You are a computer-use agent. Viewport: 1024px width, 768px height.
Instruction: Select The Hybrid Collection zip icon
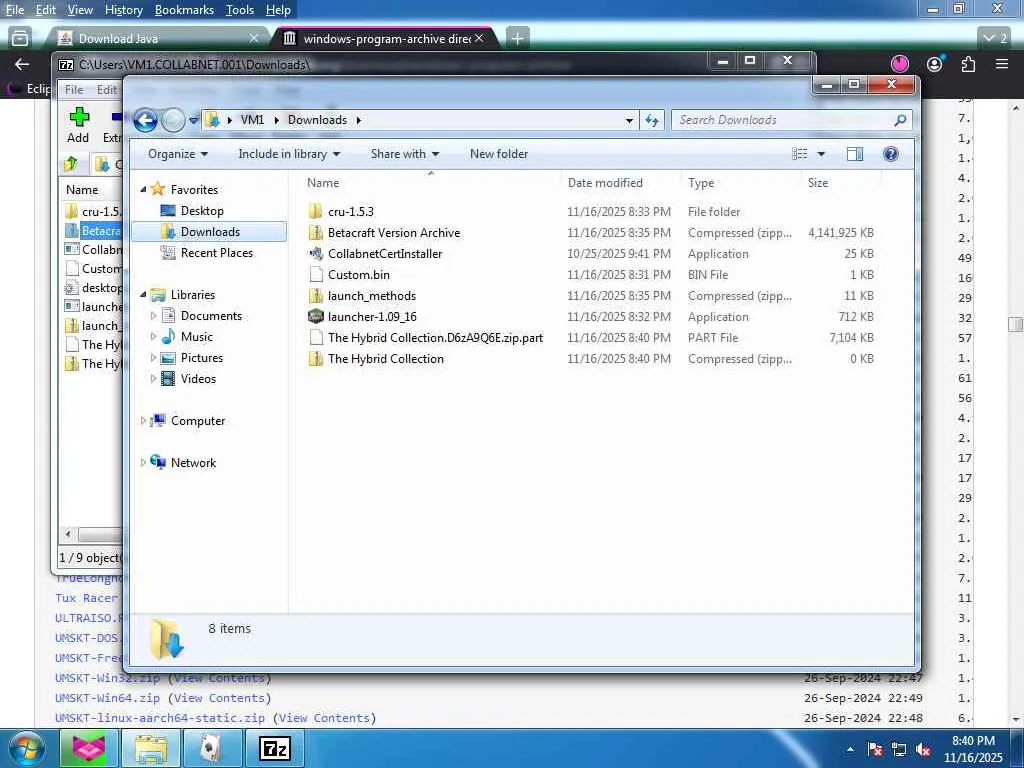[315, 359]
